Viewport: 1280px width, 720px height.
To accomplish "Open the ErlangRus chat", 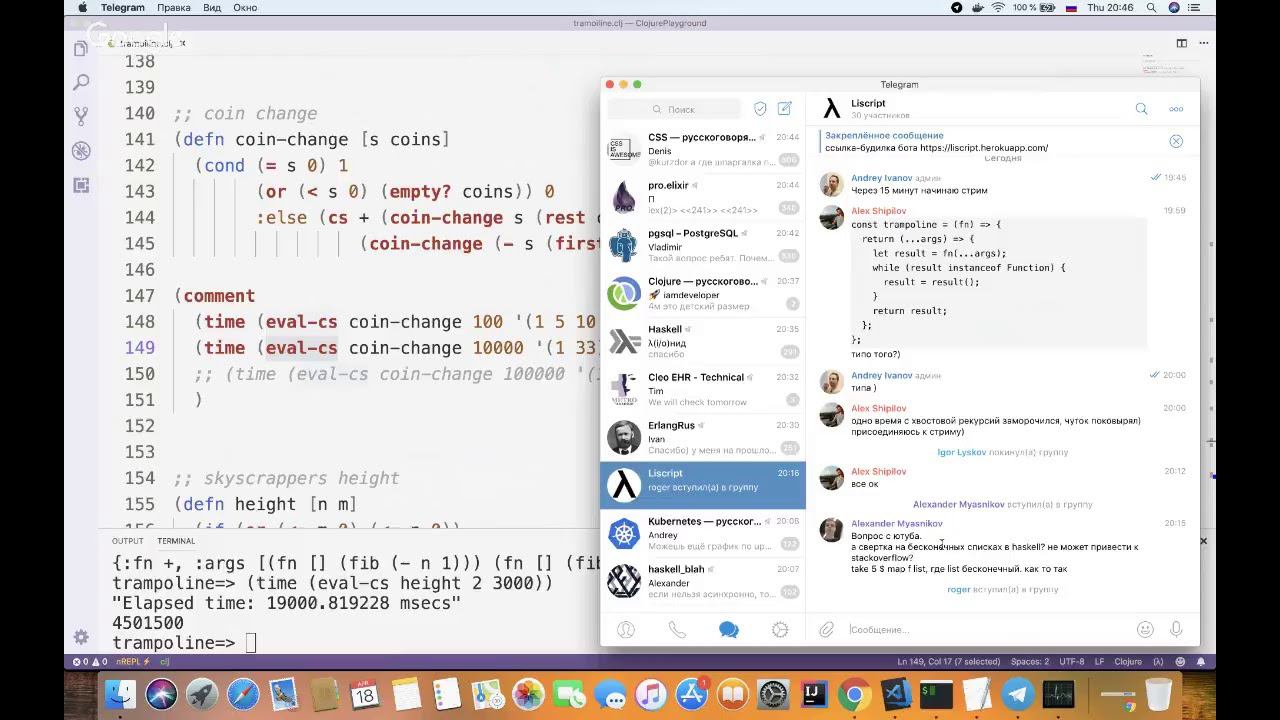I will coord(703,437).
